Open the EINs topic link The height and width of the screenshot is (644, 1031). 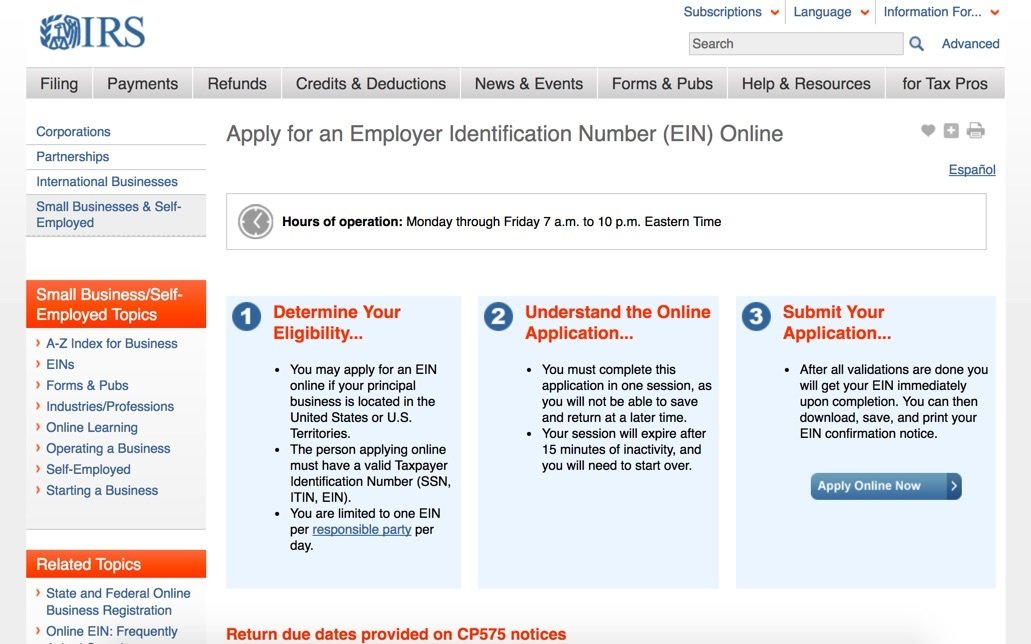pos(60,364)
